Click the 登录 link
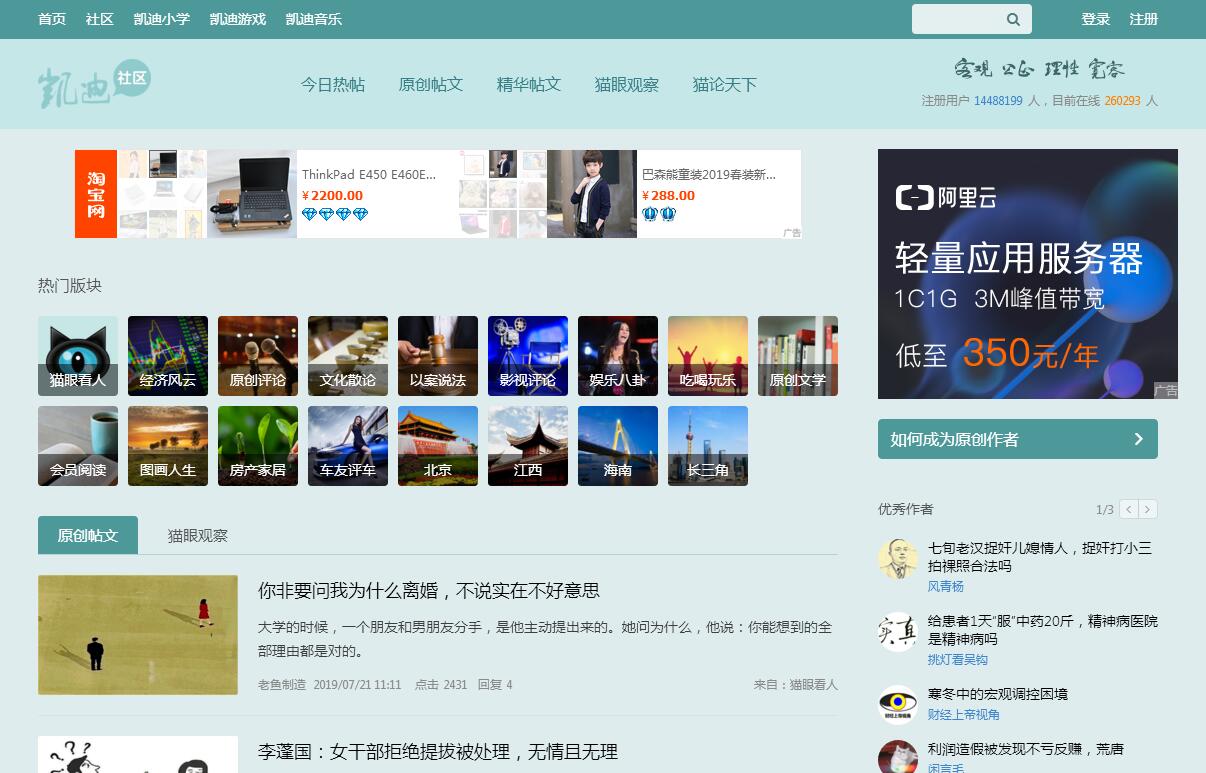 pos(1096,19)
